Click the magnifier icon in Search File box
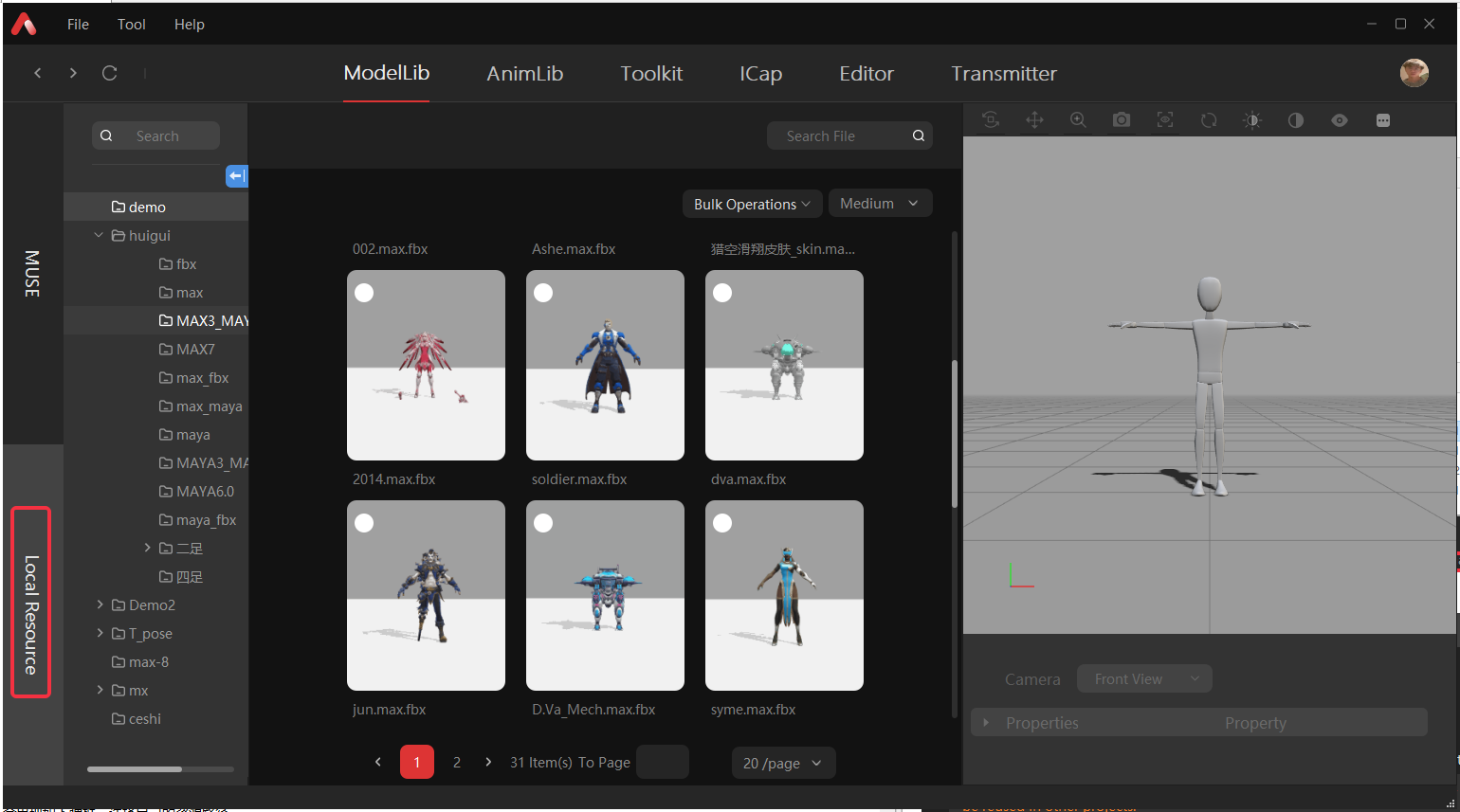Viewport: 1460px width, 812px height. tap(919, 135)
